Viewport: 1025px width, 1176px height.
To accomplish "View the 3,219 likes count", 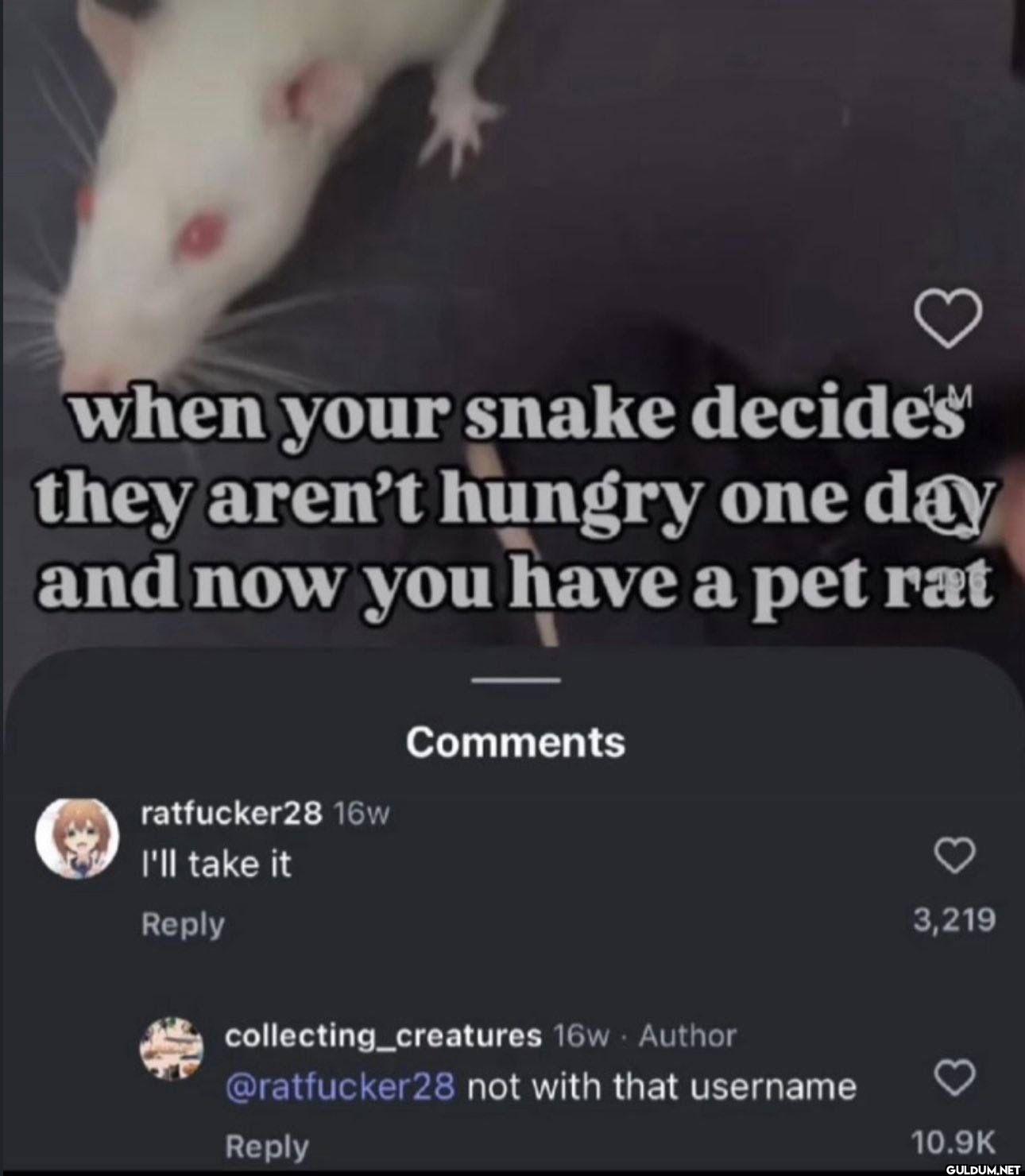I will click(953, 919).
